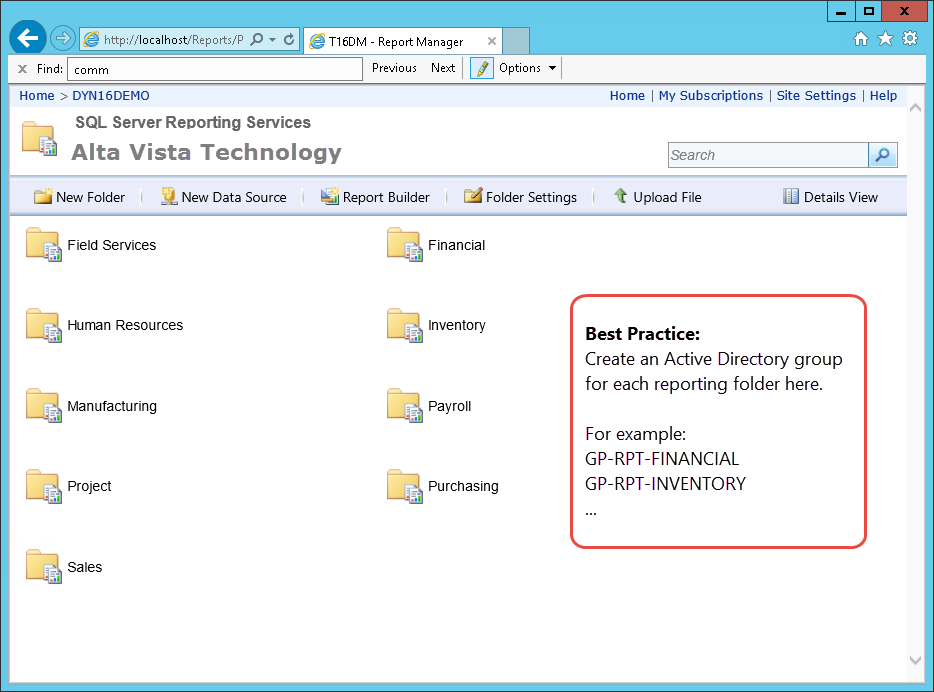Open Folder Settings from the toolbar
The image size is (934, 692).
pos(520,197)
